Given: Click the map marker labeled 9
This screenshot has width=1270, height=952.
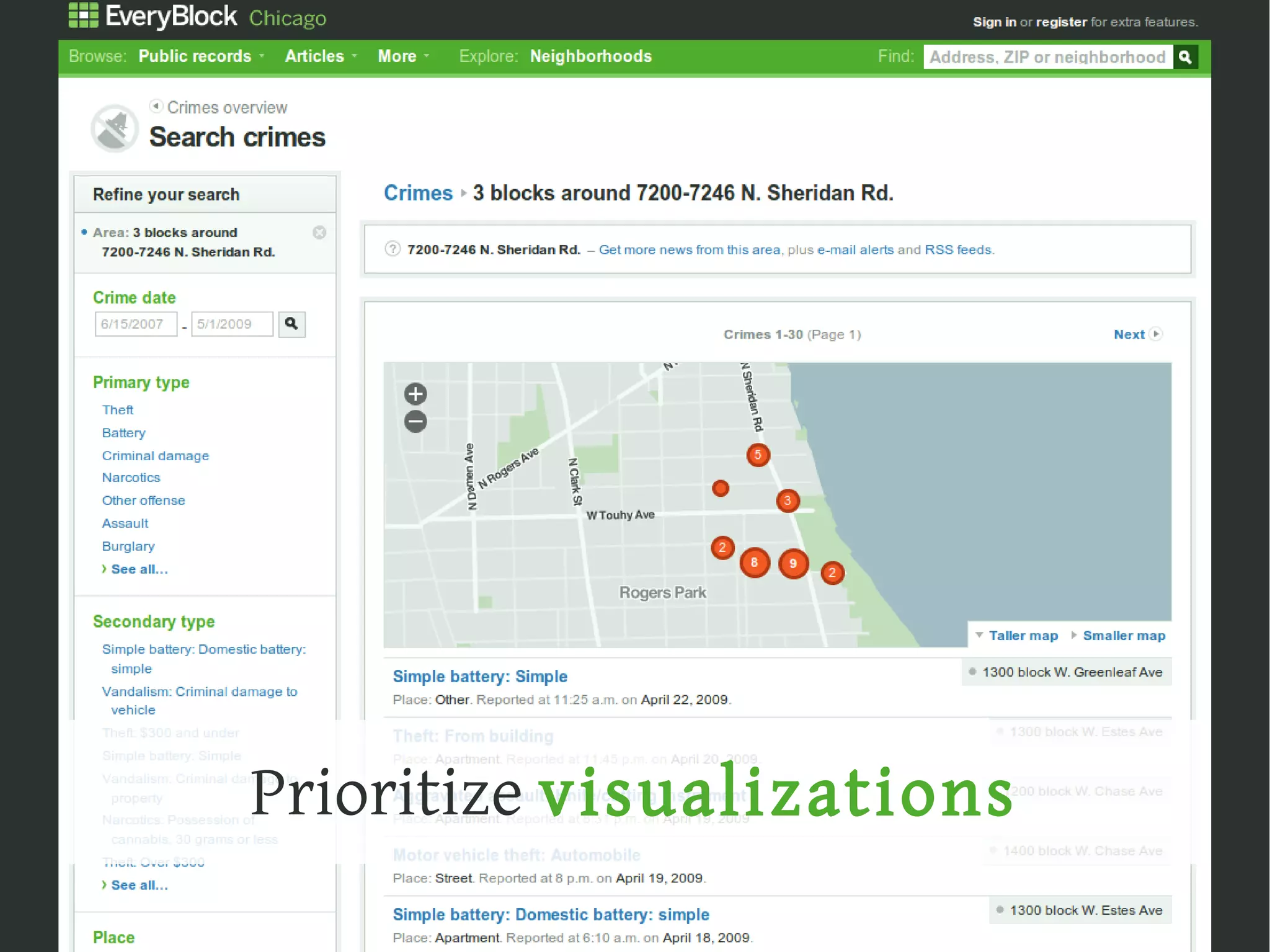Looking at the screenshot, I should pyautogui.click(x=793, y=564).
